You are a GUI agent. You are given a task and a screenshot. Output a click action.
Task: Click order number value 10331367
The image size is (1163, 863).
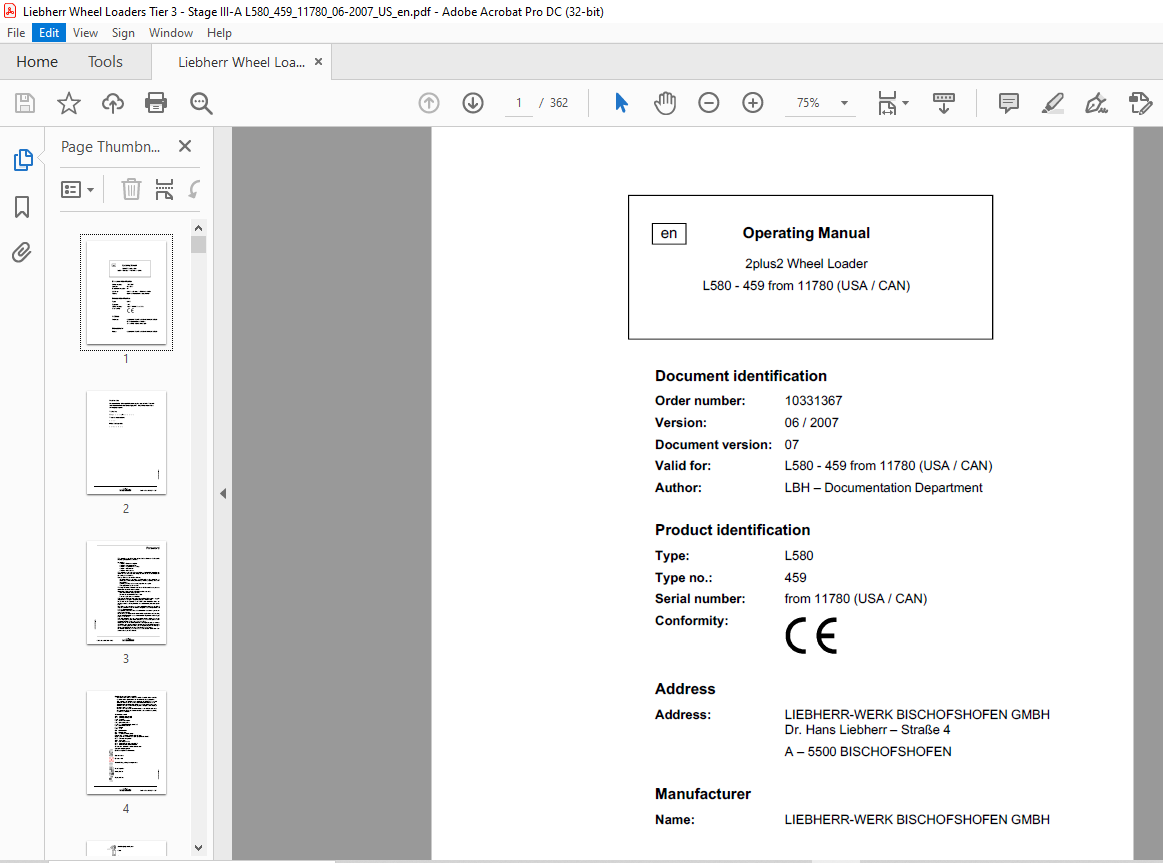click(x=814, y=400)
